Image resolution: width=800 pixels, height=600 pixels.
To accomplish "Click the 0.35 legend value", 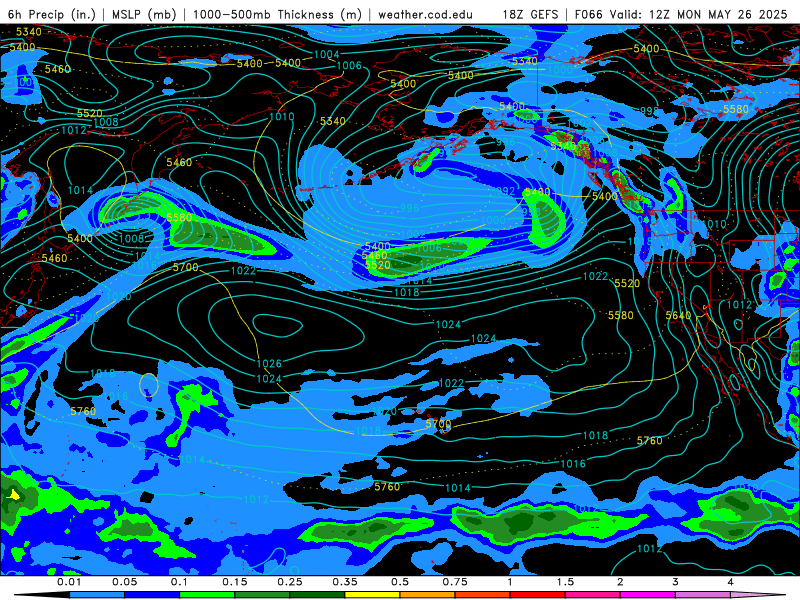I will tap(345, 582).
